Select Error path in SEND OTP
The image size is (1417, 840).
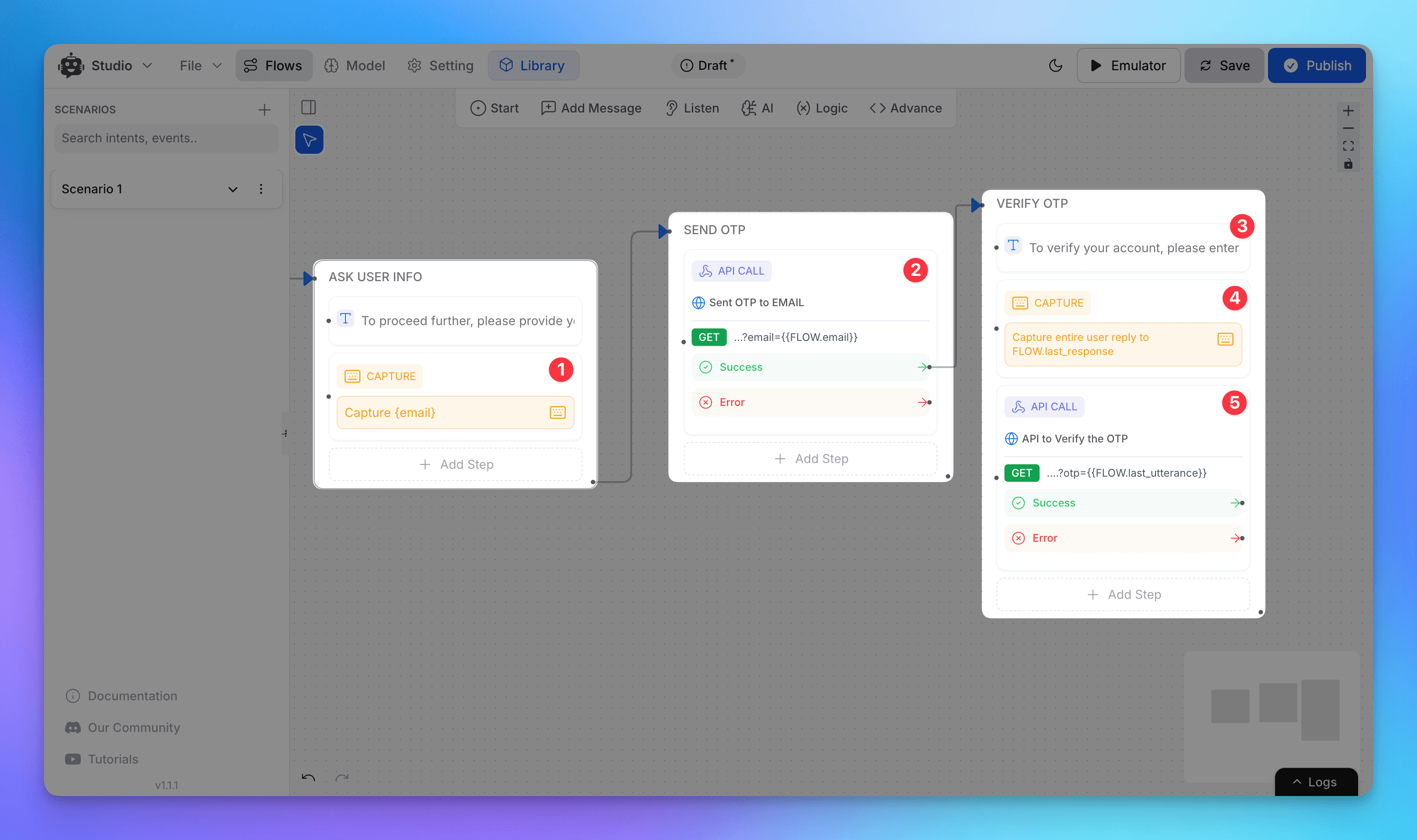pos(810,402)
